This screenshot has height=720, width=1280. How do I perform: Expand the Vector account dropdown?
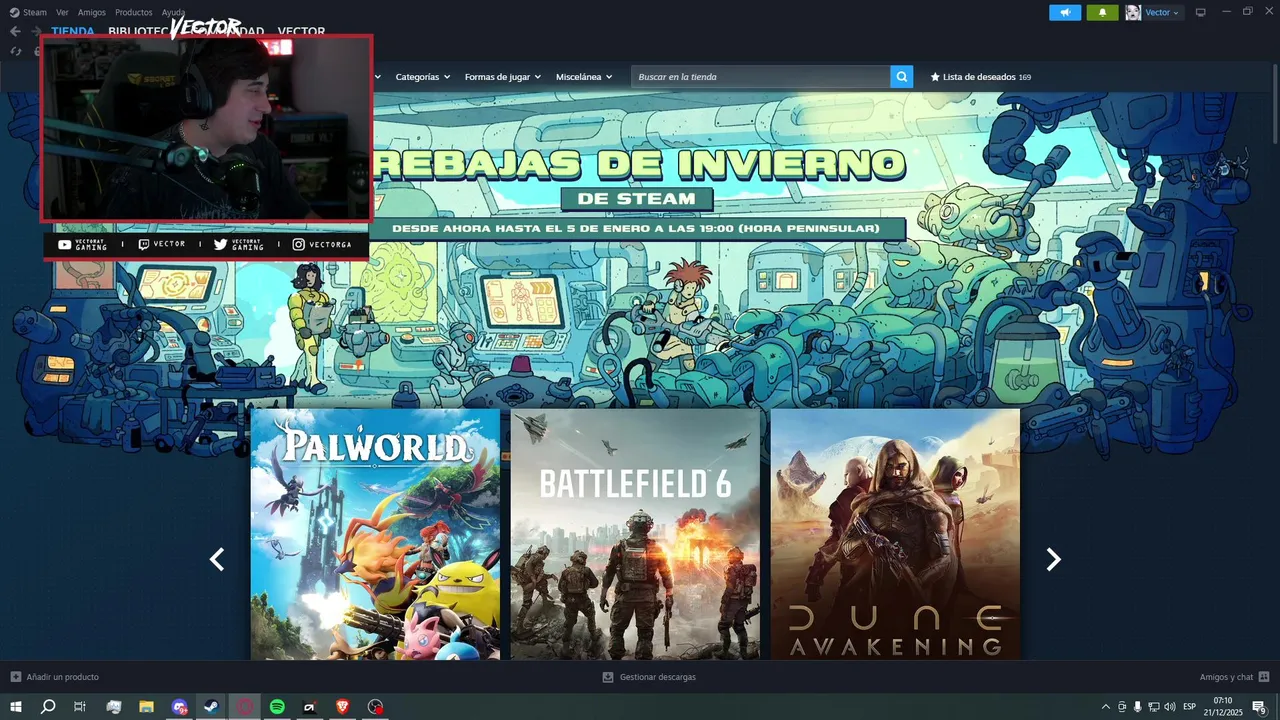click(x=1162, y=12)
